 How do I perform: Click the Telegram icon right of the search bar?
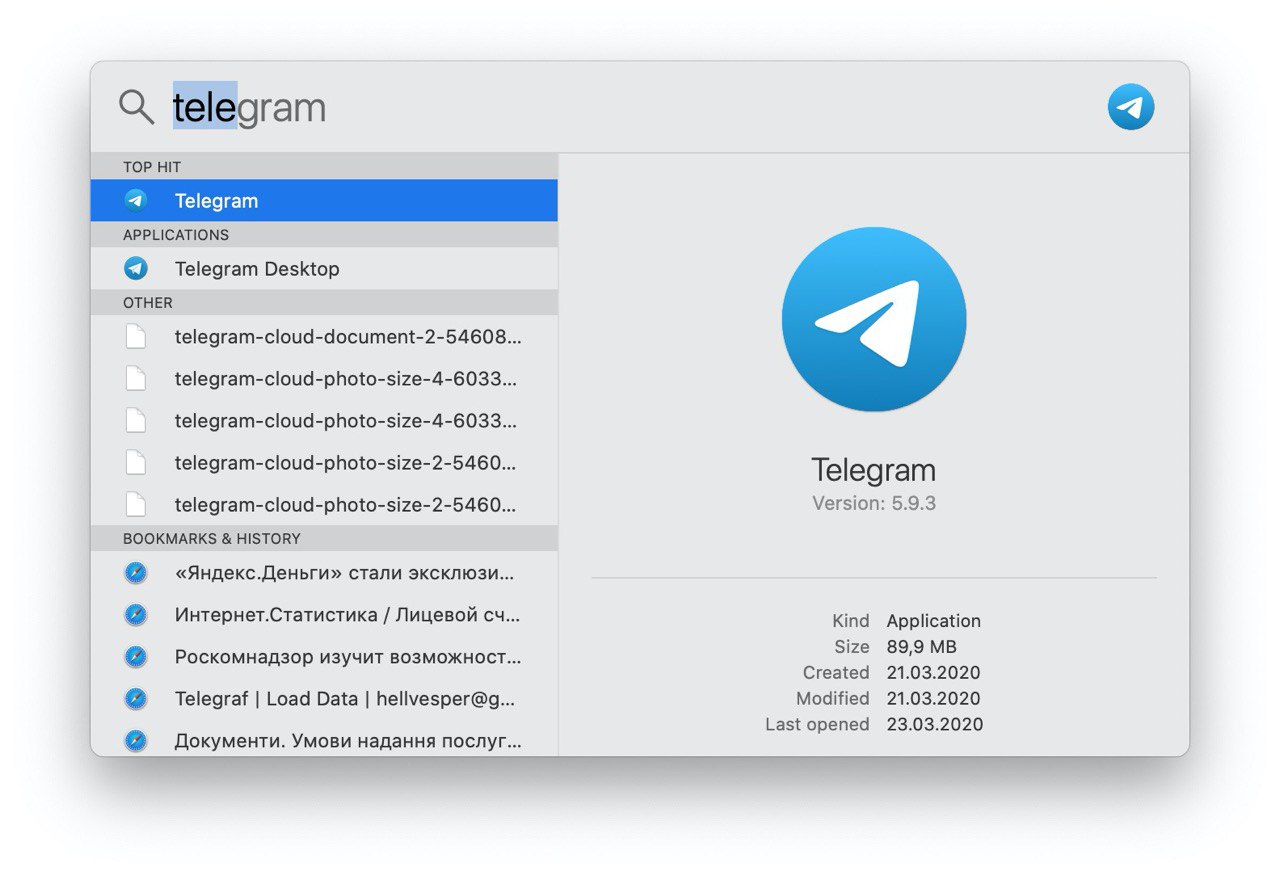pyautogui.click(x=1131, y=107)
